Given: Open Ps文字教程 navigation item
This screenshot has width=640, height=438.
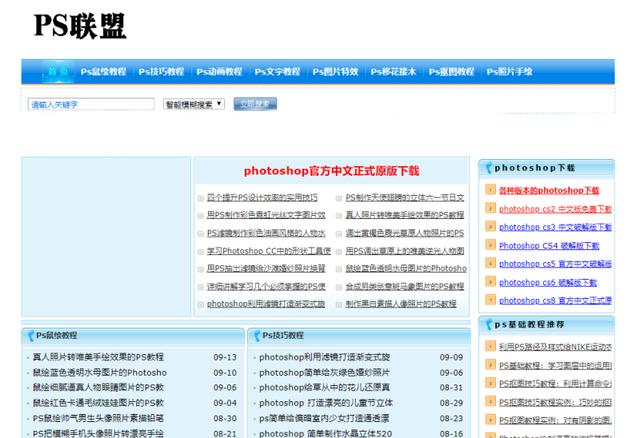Looking at the screenshot, I should point(277,72).
